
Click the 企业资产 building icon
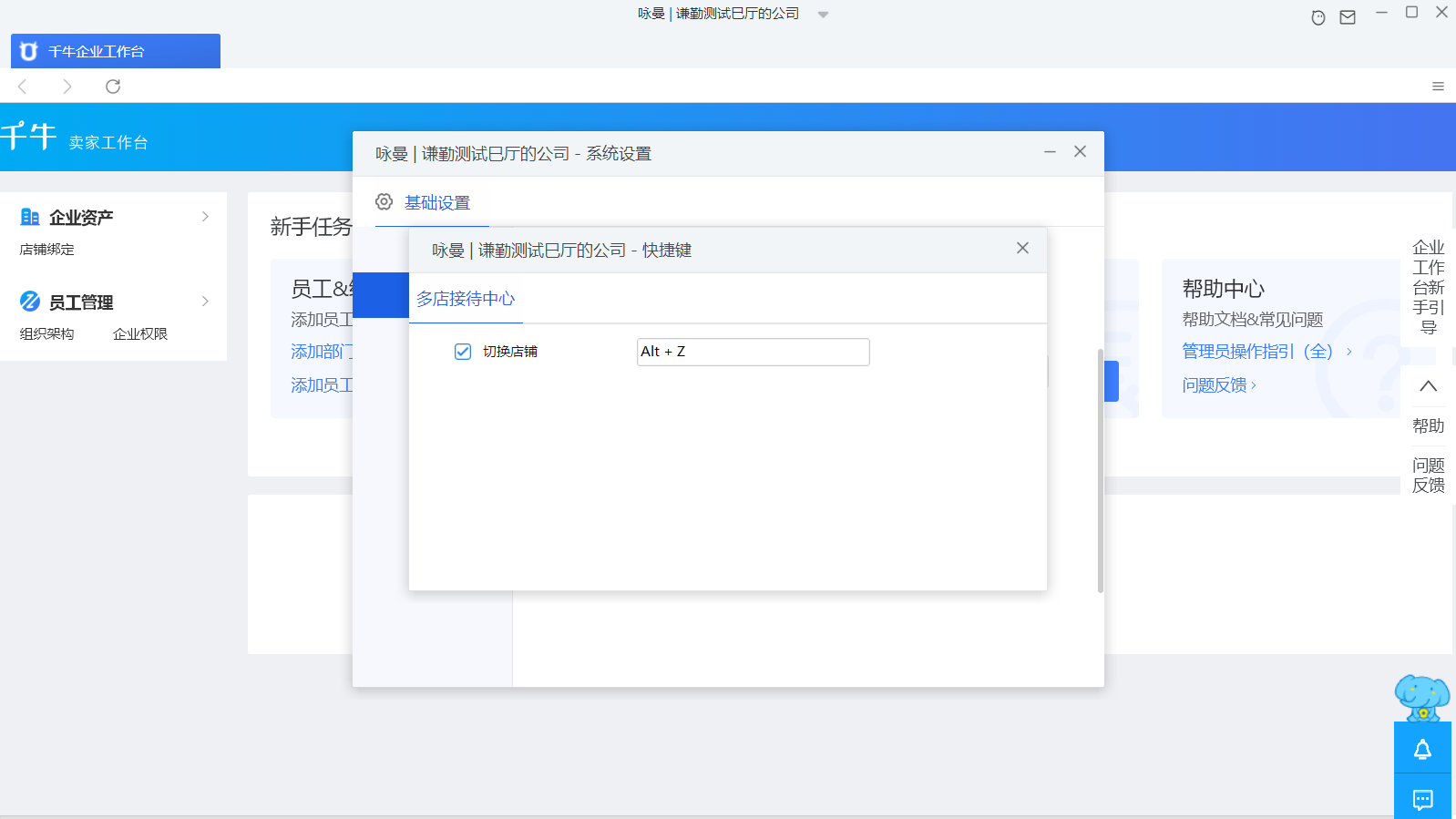(30, 217)
